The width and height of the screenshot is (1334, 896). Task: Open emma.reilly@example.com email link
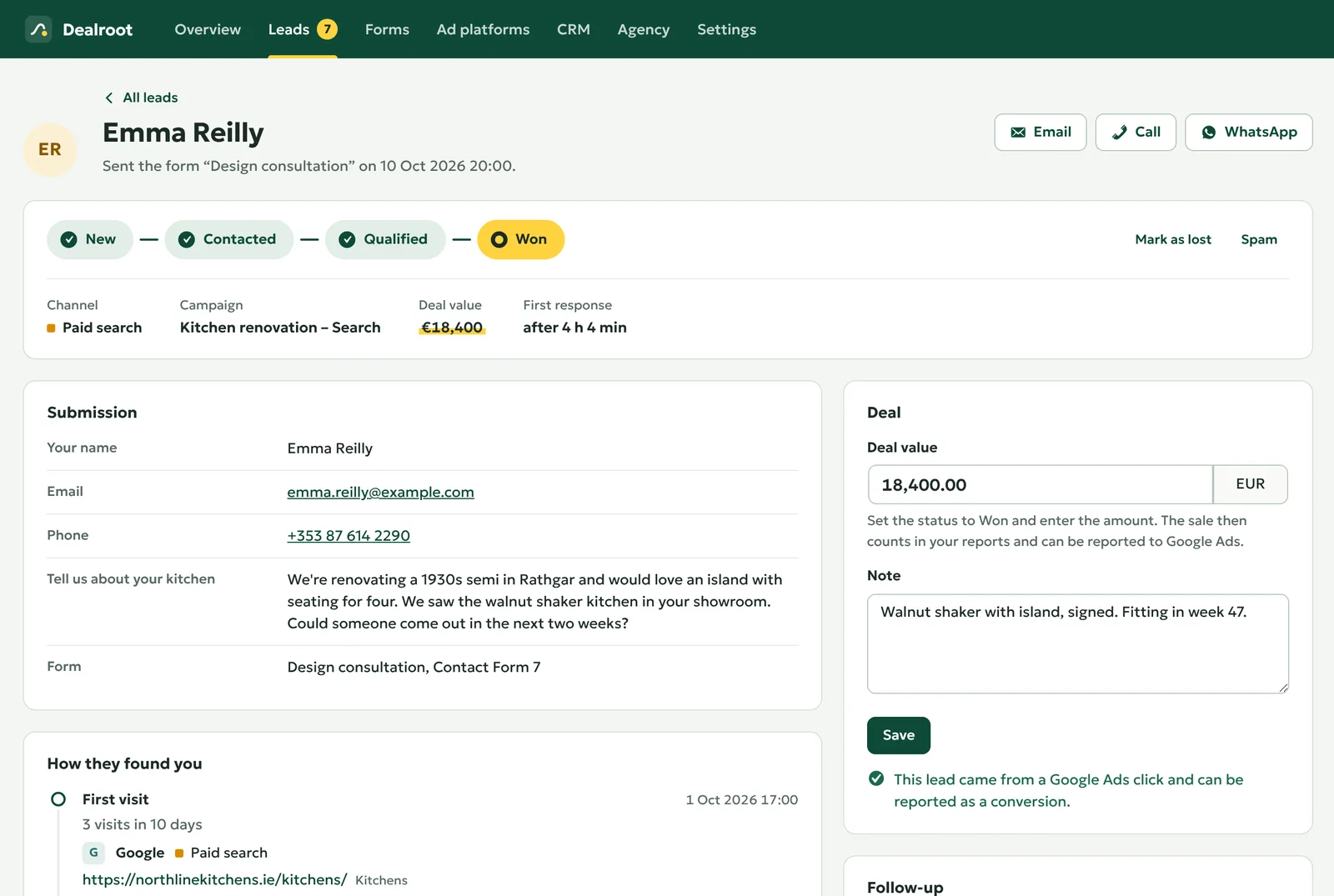pos(380,492)
